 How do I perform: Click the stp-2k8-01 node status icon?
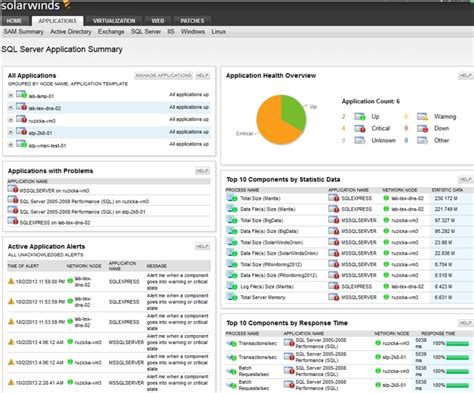click(21, 131)
